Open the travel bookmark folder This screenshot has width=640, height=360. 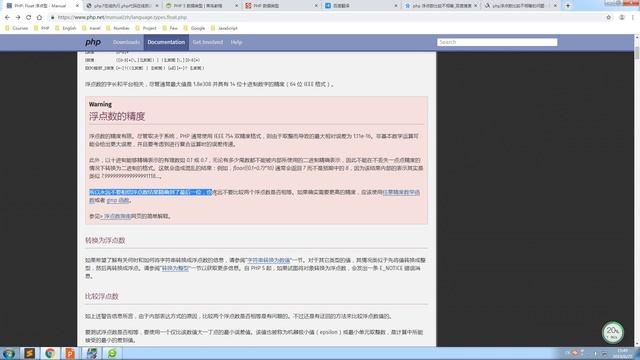click(91, 28)
